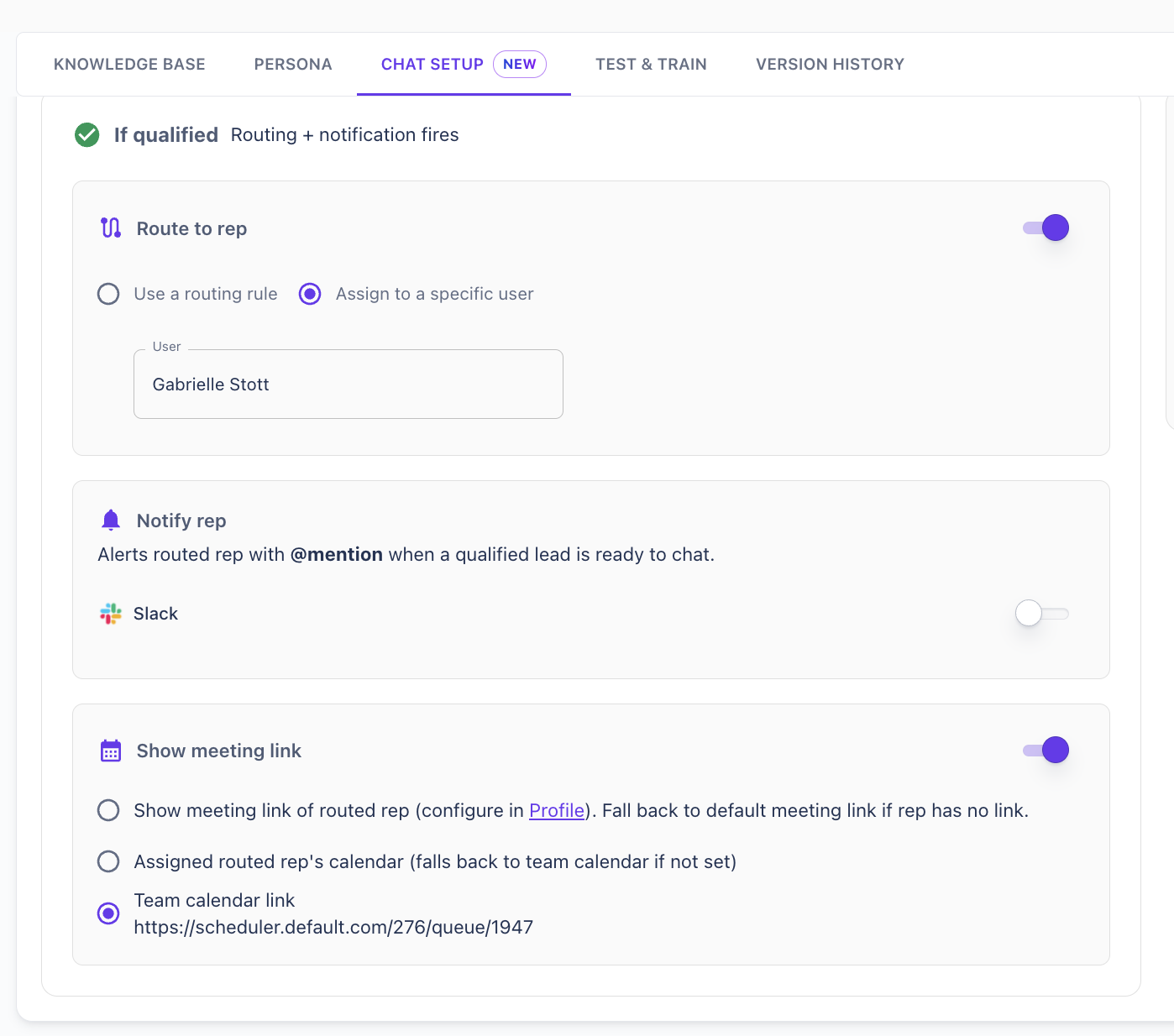Switch to the Knowledge Base tab
Image resolution: width=1174 pixels, height=1036 pixels.
(129, 65)
